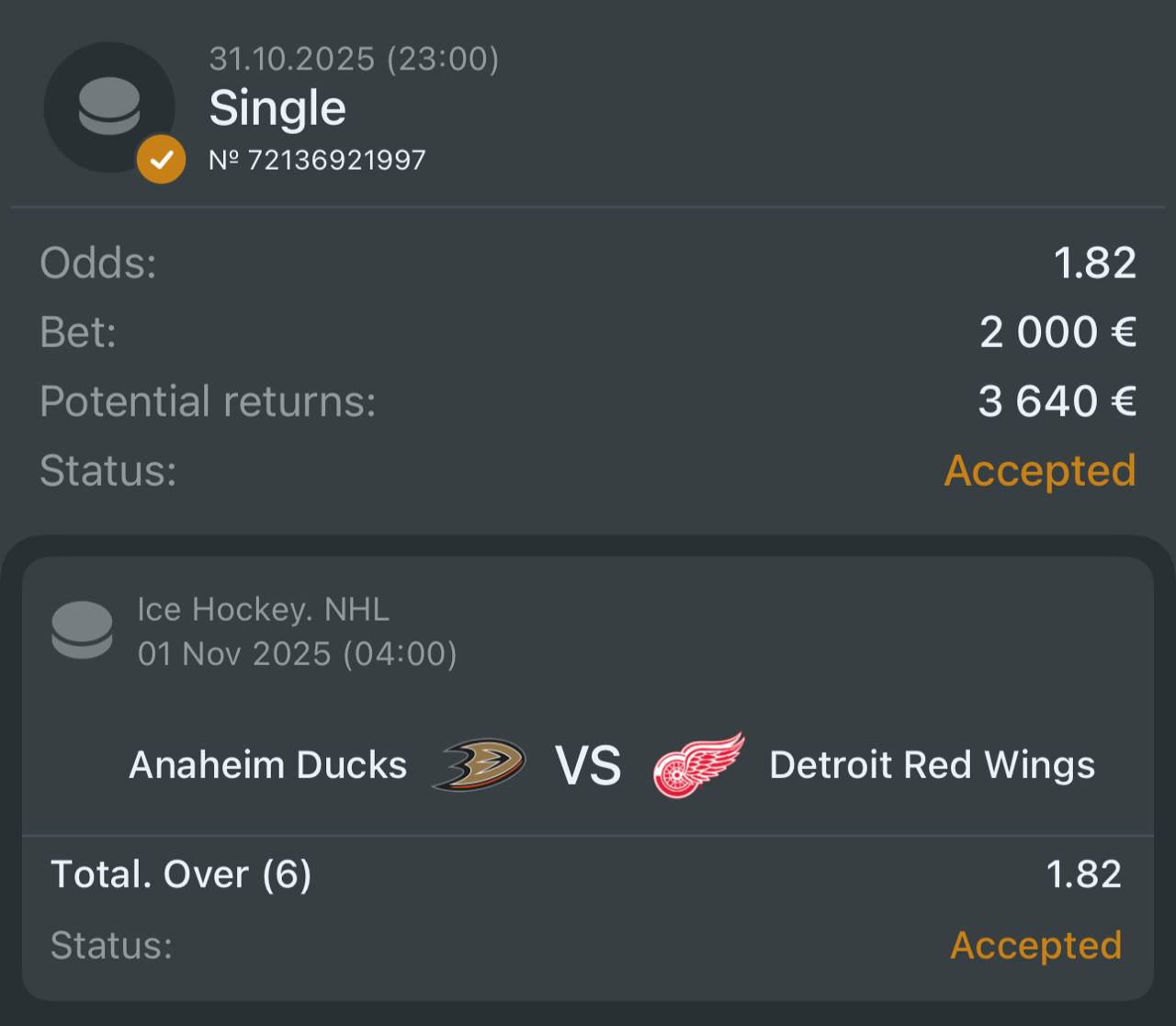The width and height of the screenshot is (1176, 1026).
Task: Click the Anaheim Ducks logo
Action: pyautogui.click(x=479, y=764)
